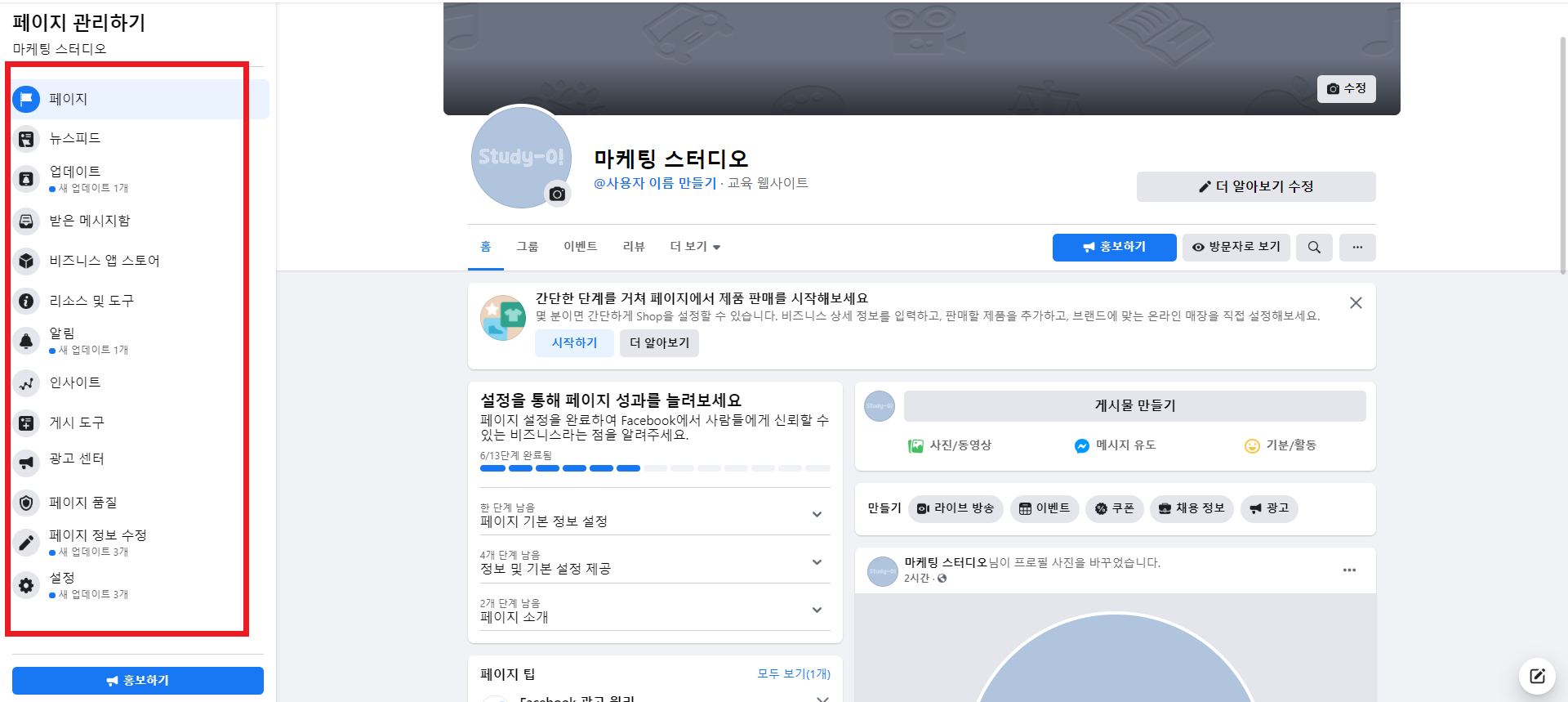Open the 페이지 flag icon in sidebar
This screenshot has height=702, width=1568.
tap(26, 99)
